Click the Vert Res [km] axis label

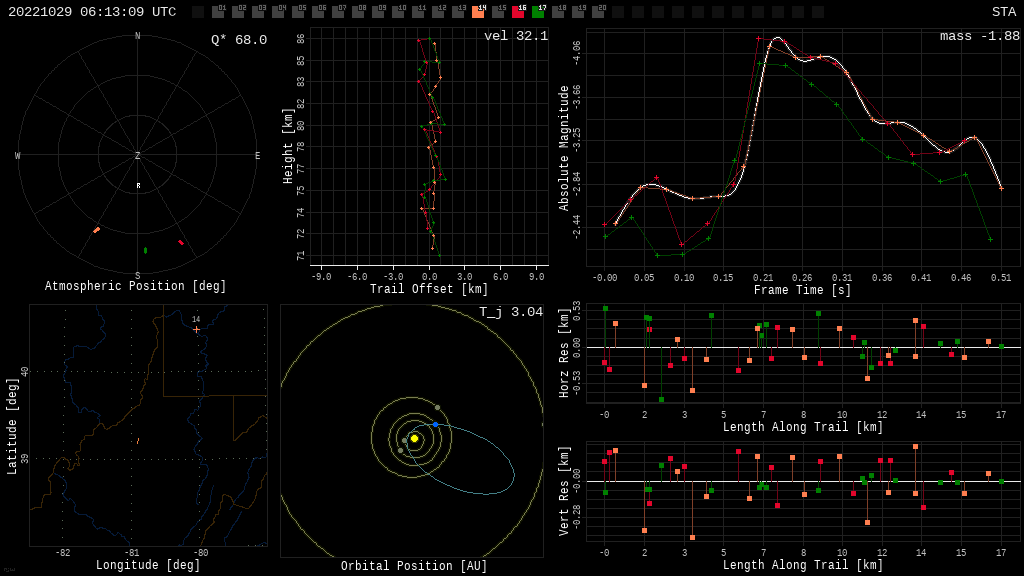click(x=564, y=491)
